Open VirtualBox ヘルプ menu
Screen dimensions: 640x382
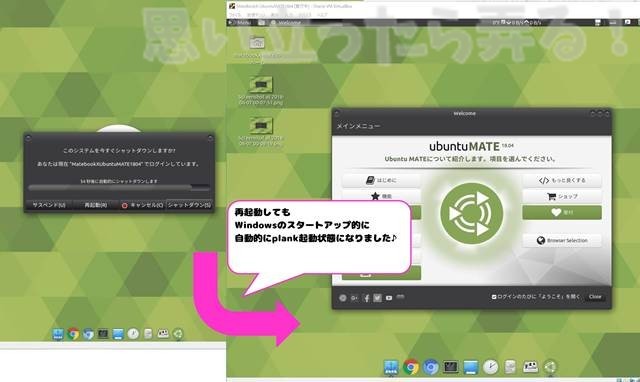click(322, 15)
